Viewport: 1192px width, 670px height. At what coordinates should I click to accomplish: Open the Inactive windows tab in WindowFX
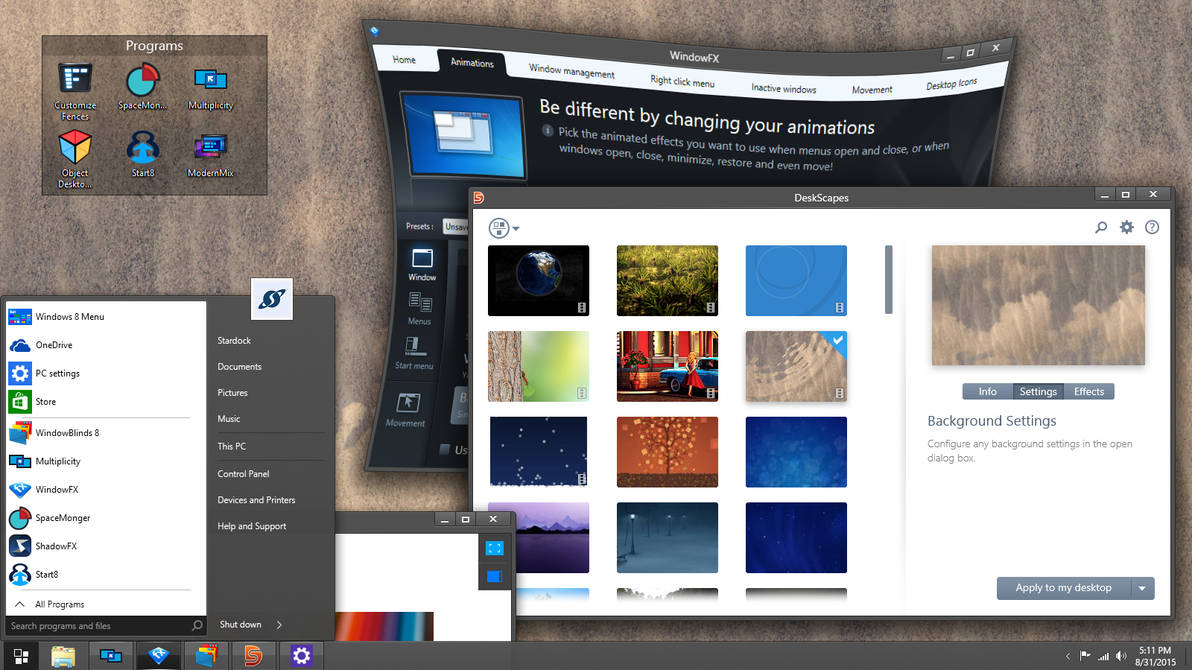click(x=784, y=88)
